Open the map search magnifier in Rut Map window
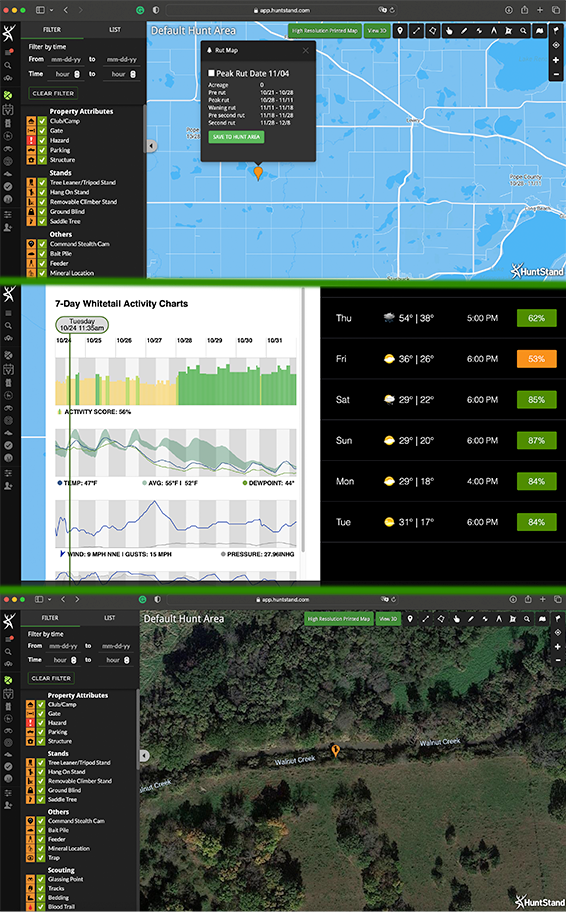Viewport: 566px width, 912px height. [524, 31]
